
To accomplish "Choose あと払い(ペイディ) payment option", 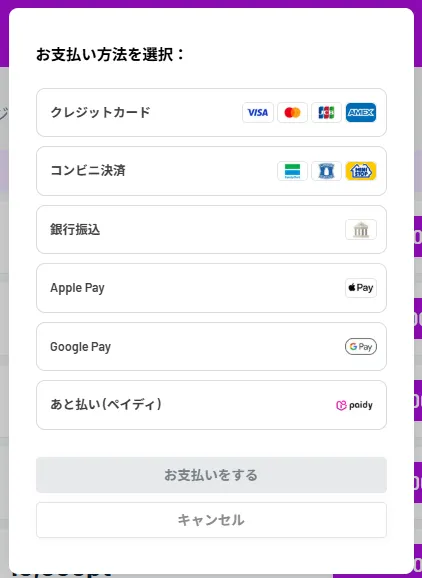I will click(x=211, y=405).
